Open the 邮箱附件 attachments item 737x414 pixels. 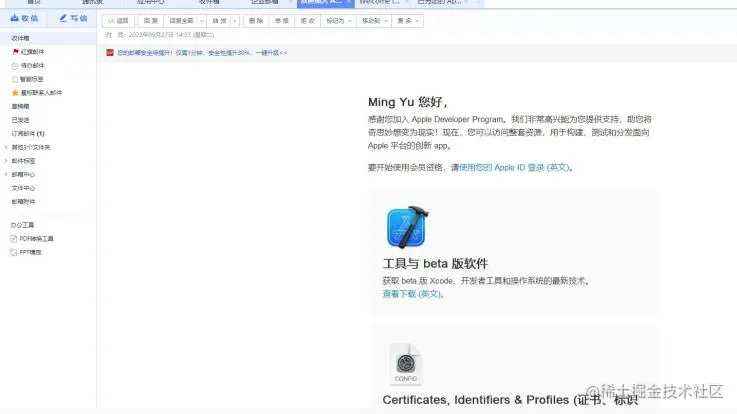pyautogui.click(x=23, y=202)
